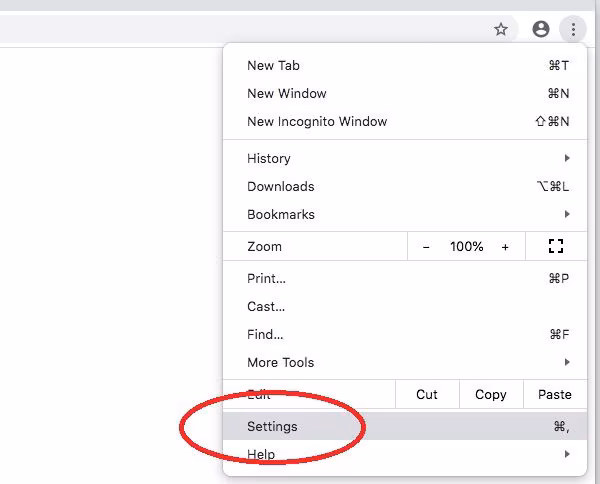Screen dimensions: 600x484
Task: Bookmark this page with the star icon
Action: (501, 30)
